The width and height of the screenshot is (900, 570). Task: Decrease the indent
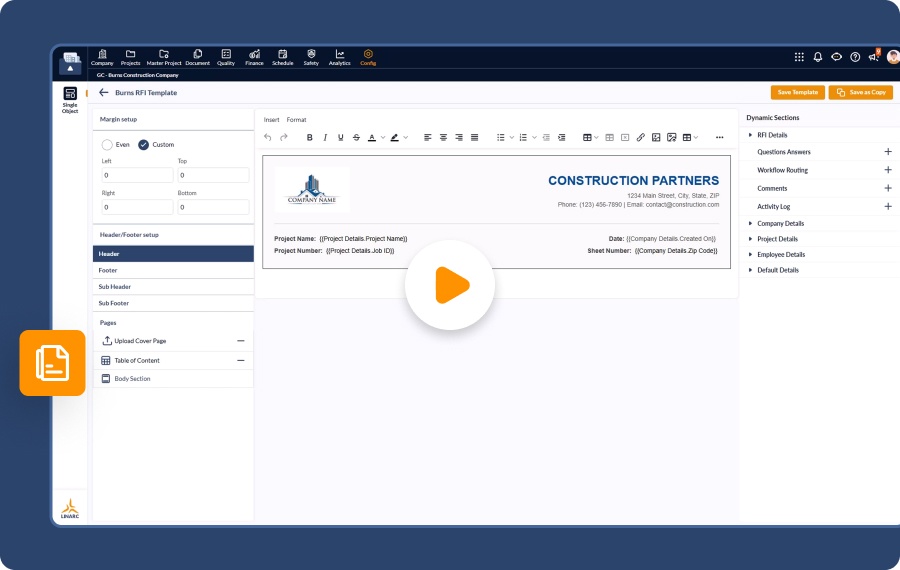point(546,137)
